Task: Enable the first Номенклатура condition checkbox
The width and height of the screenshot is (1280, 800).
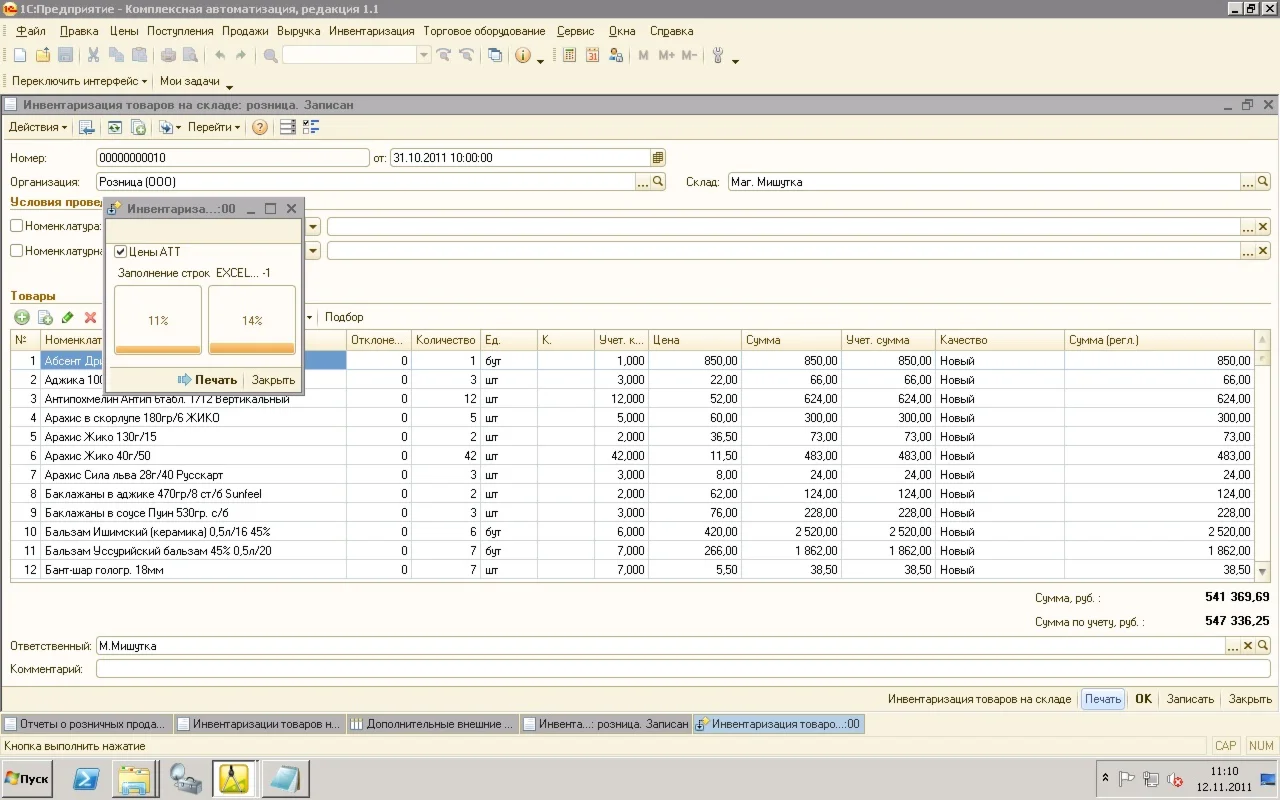Action: (x=16, y=226)
